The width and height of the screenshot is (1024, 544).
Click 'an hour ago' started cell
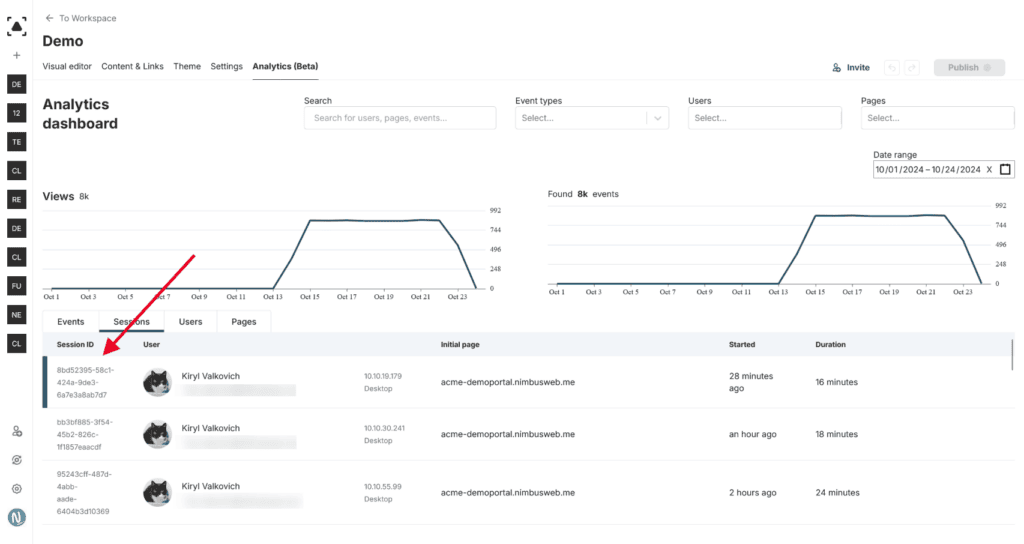[x=753, y=434]
